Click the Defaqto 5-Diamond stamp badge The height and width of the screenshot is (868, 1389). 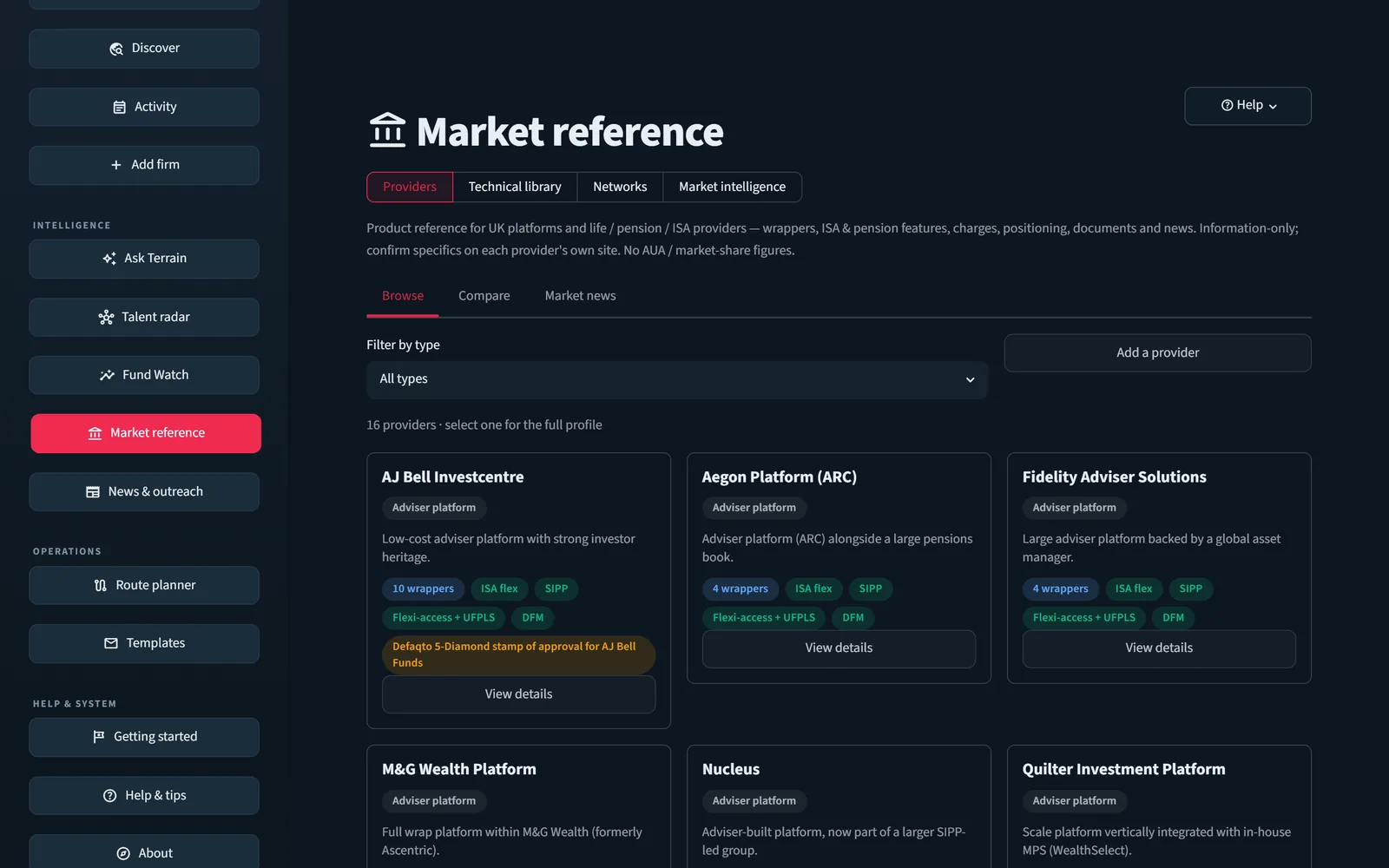pos(518,655)
